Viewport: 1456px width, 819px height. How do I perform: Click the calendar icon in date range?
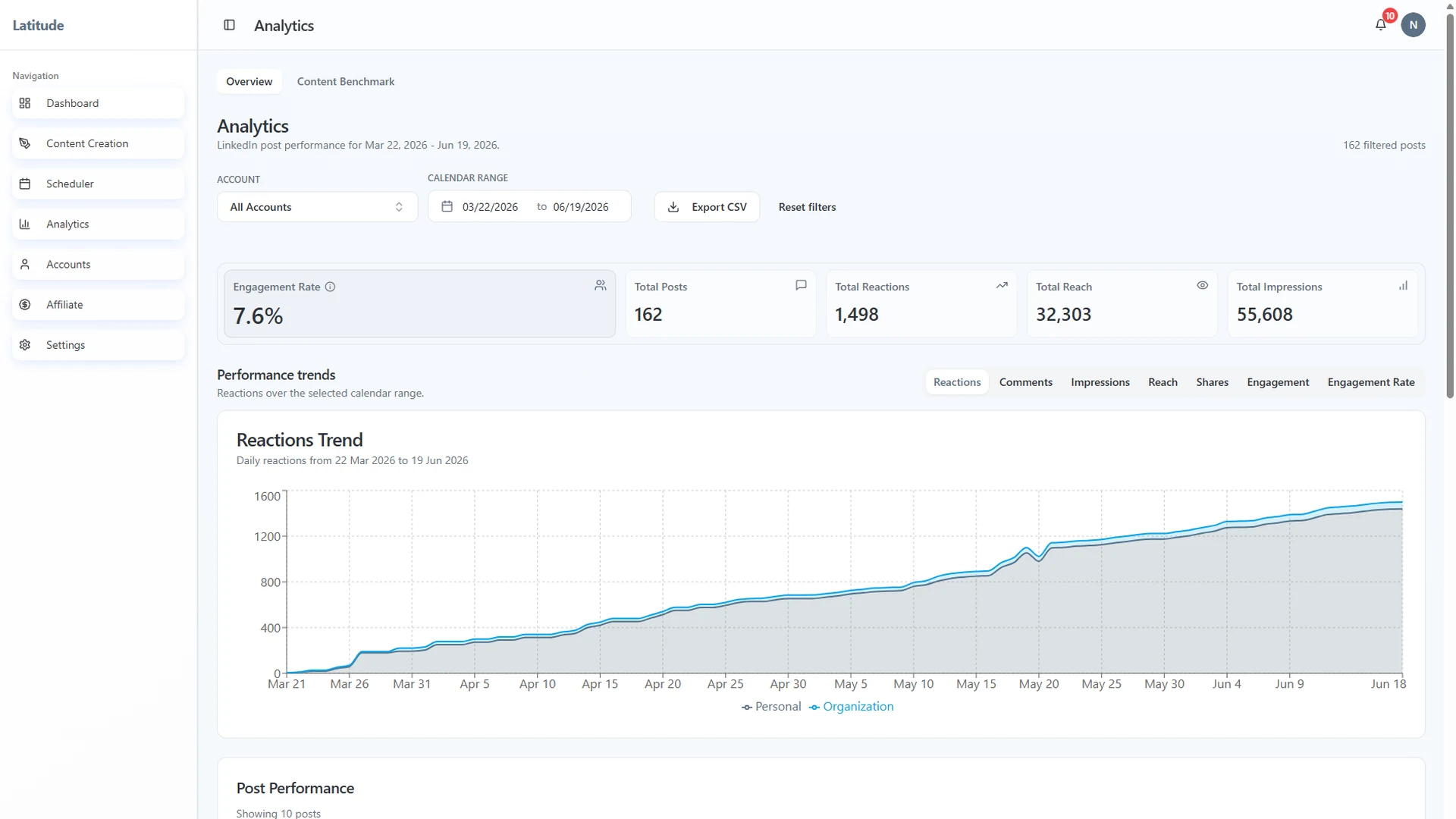(447, 206)
